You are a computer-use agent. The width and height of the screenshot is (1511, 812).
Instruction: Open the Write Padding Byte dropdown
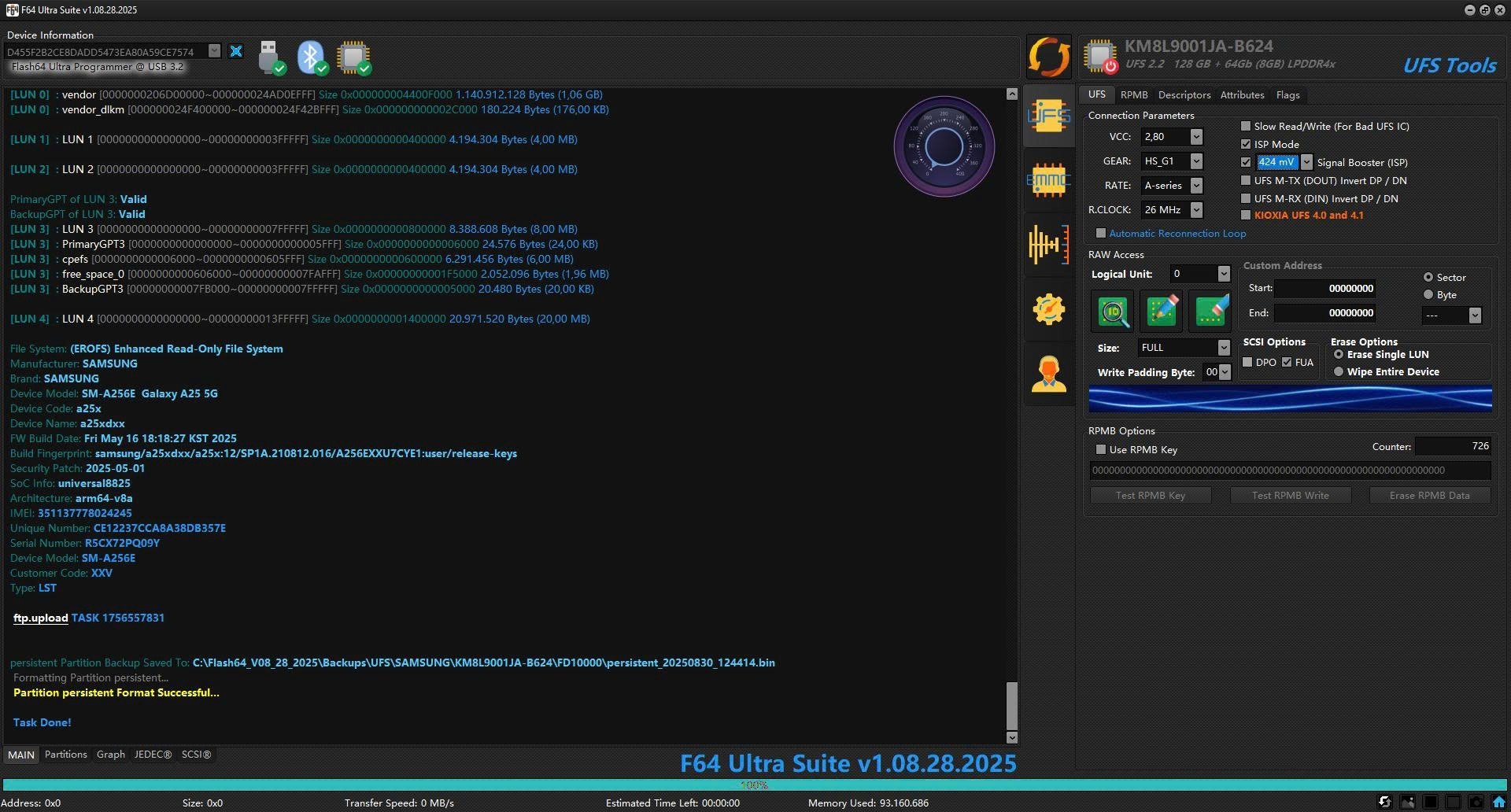point(1225,372)
